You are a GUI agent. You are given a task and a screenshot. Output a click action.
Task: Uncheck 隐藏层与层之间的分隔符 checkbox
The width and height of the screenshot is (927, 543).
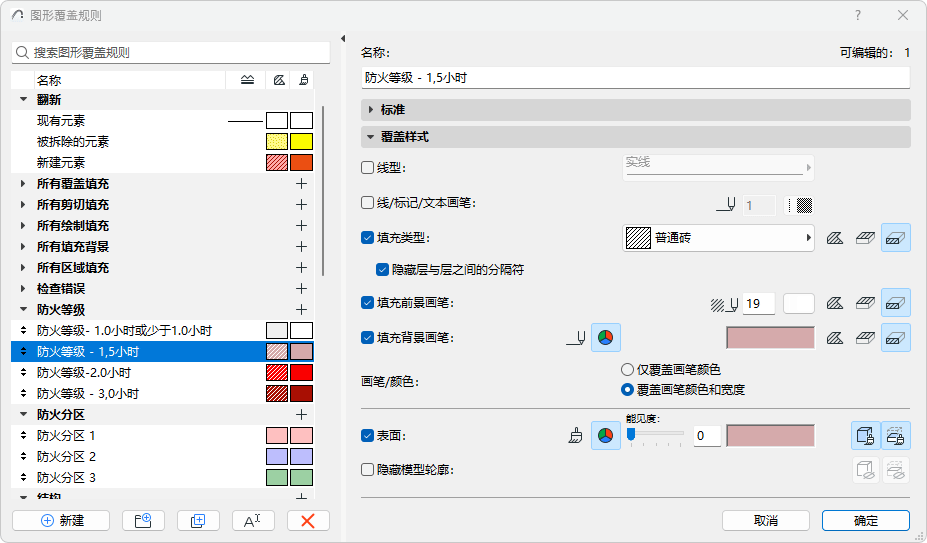(383, 270)
